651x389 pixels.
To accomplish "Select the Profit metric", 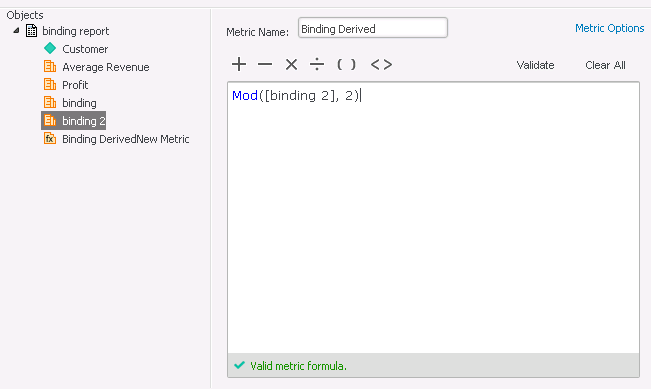I will 75,85.
